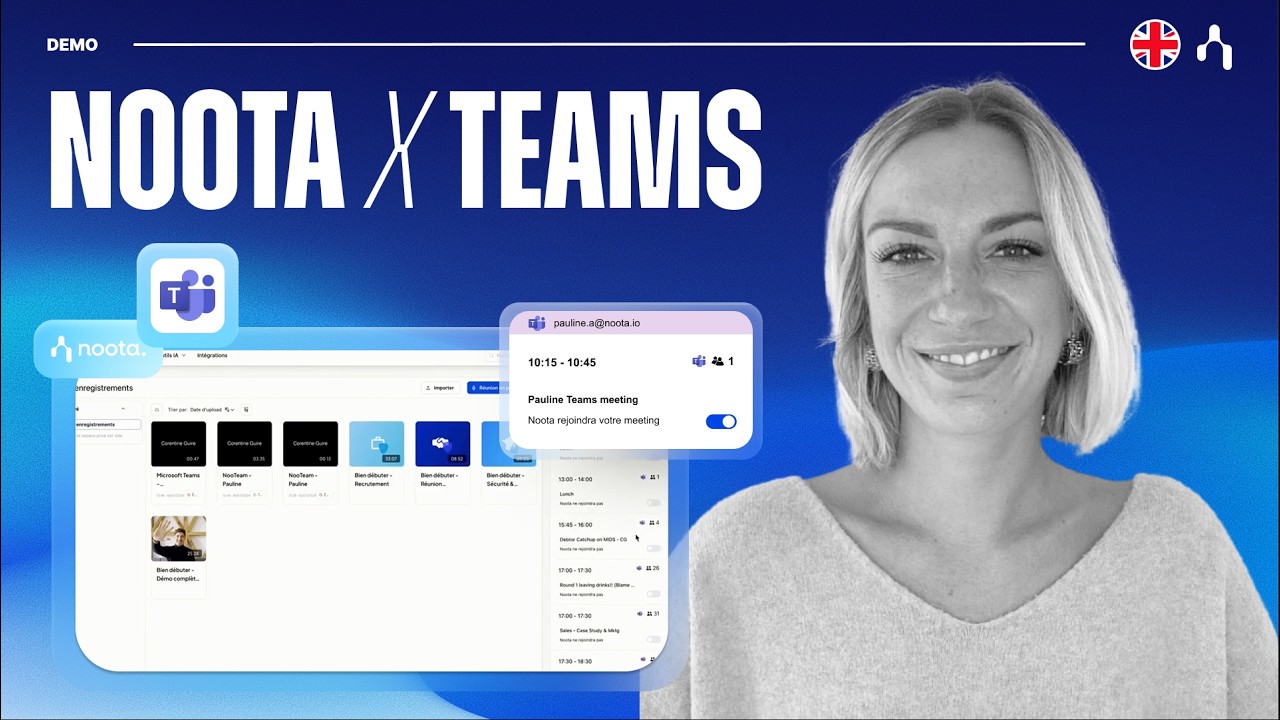Screen dimensions: 1280x720
Task: Click the participants icon for the Lunch meeting
Action: point(651,478)
